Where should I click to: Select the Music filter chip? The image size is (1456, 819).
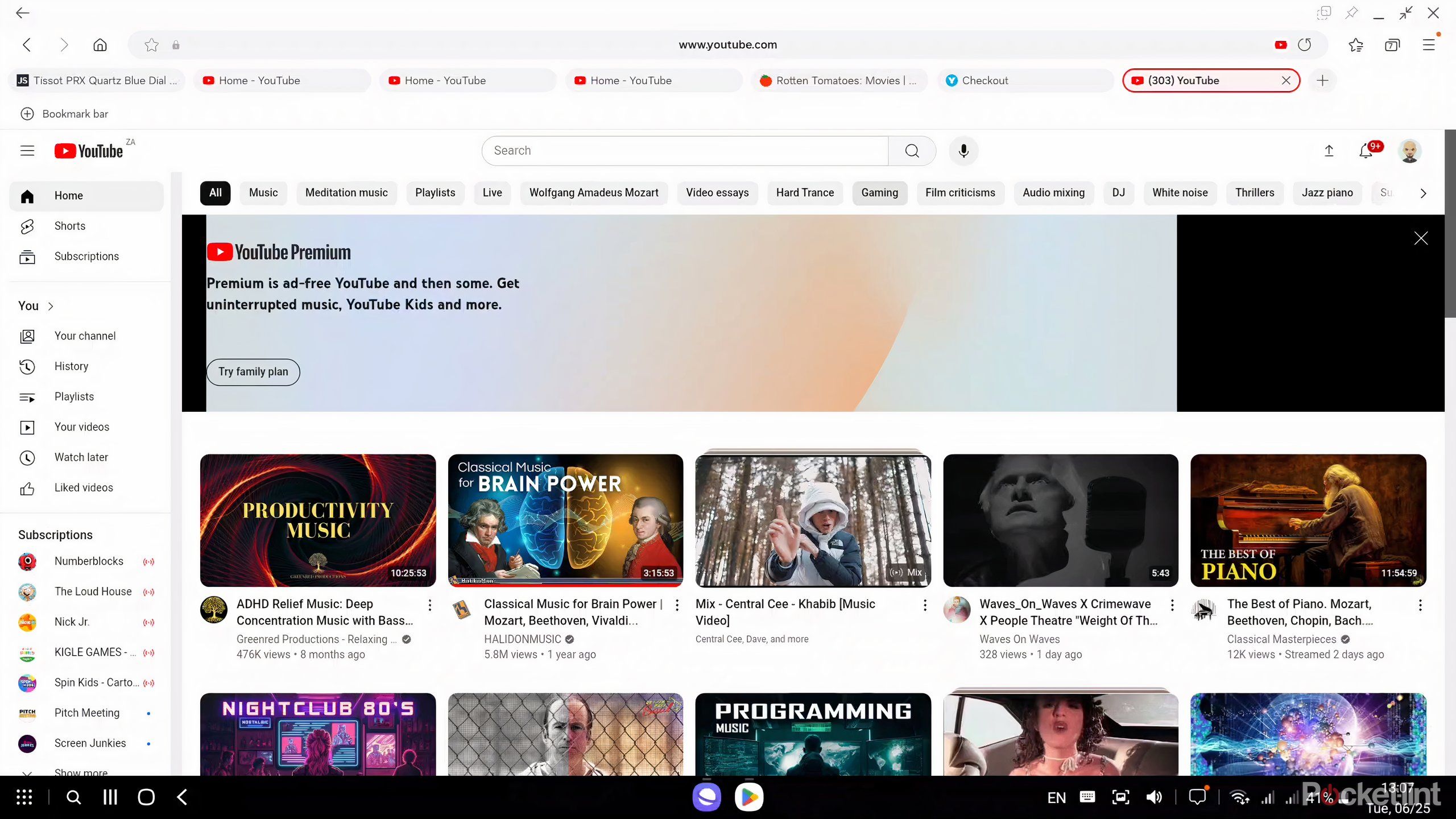263,193
